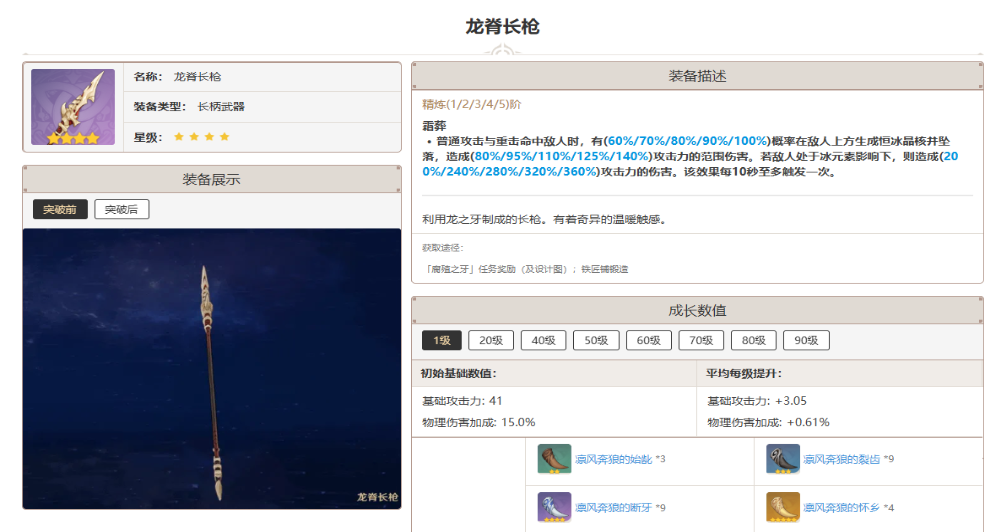Open the 凛风奔狼的始龀 material link

point(613,459)
